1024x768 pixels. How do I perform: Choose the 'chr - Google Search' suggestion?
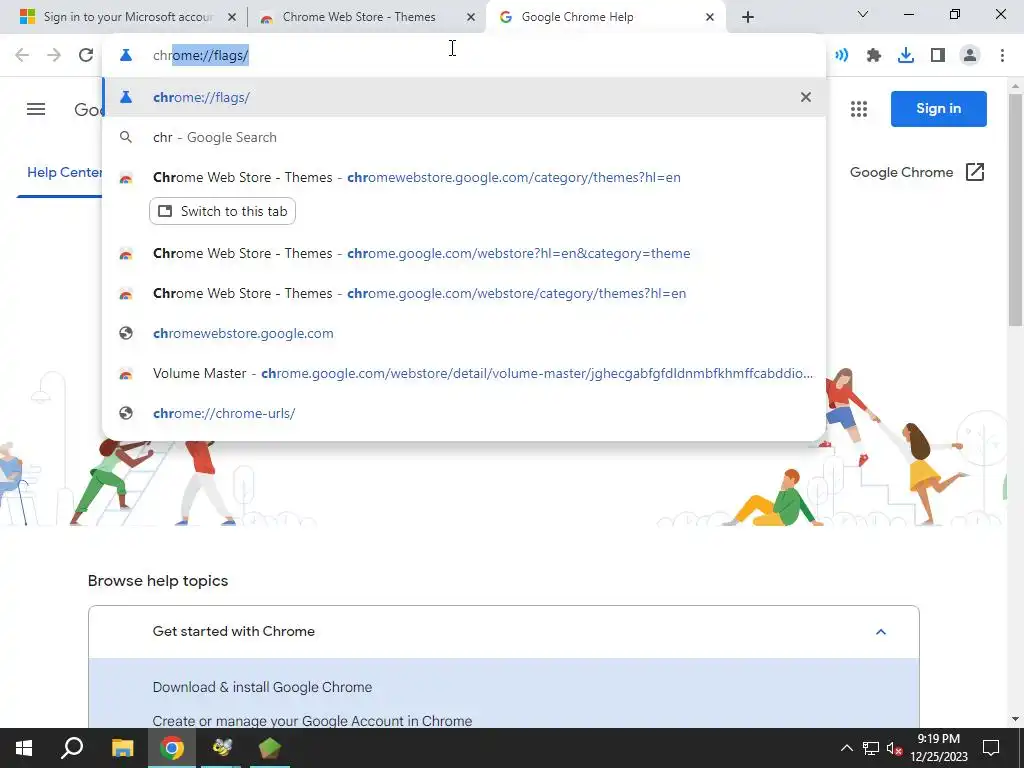(464, 137)
